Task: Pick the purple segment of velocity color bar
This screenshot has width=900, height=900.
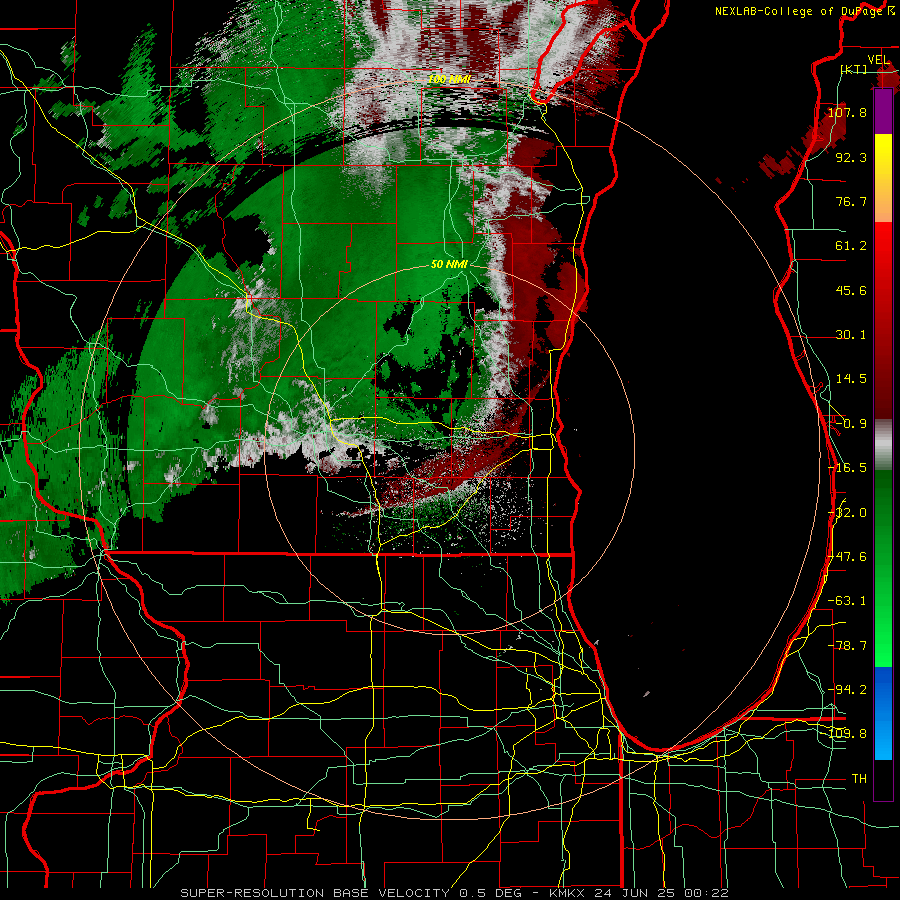Action: tap(883, 111)
